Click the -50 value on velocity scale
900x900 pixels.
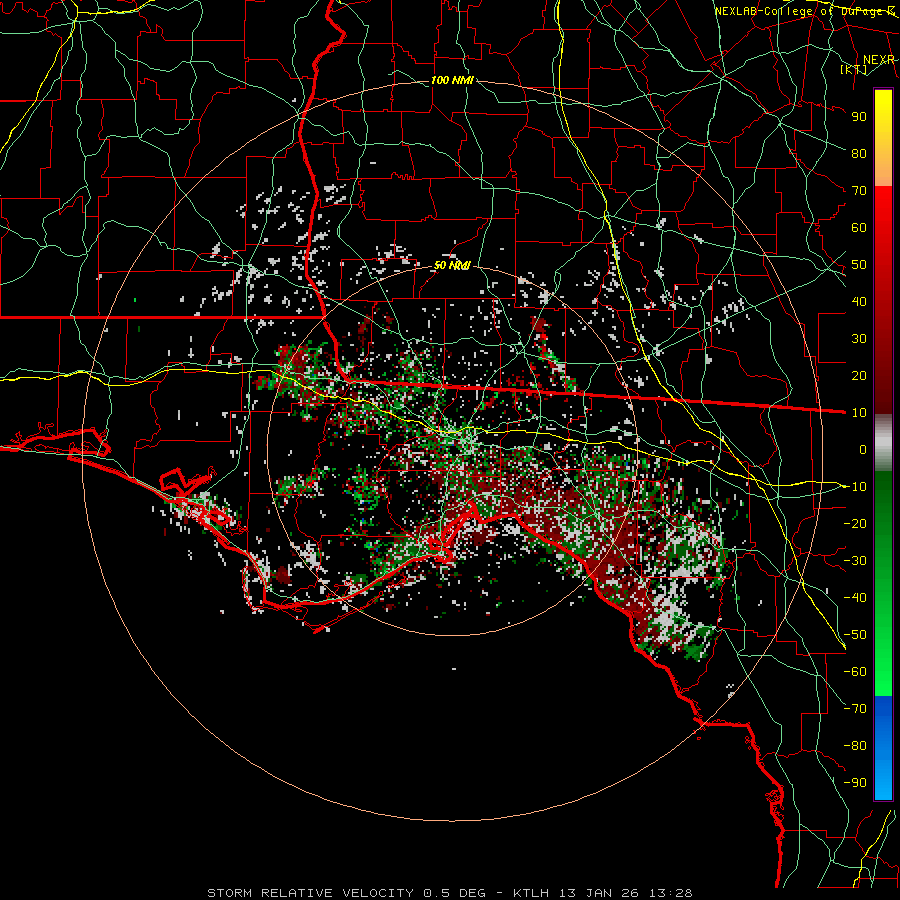point(855,635)
